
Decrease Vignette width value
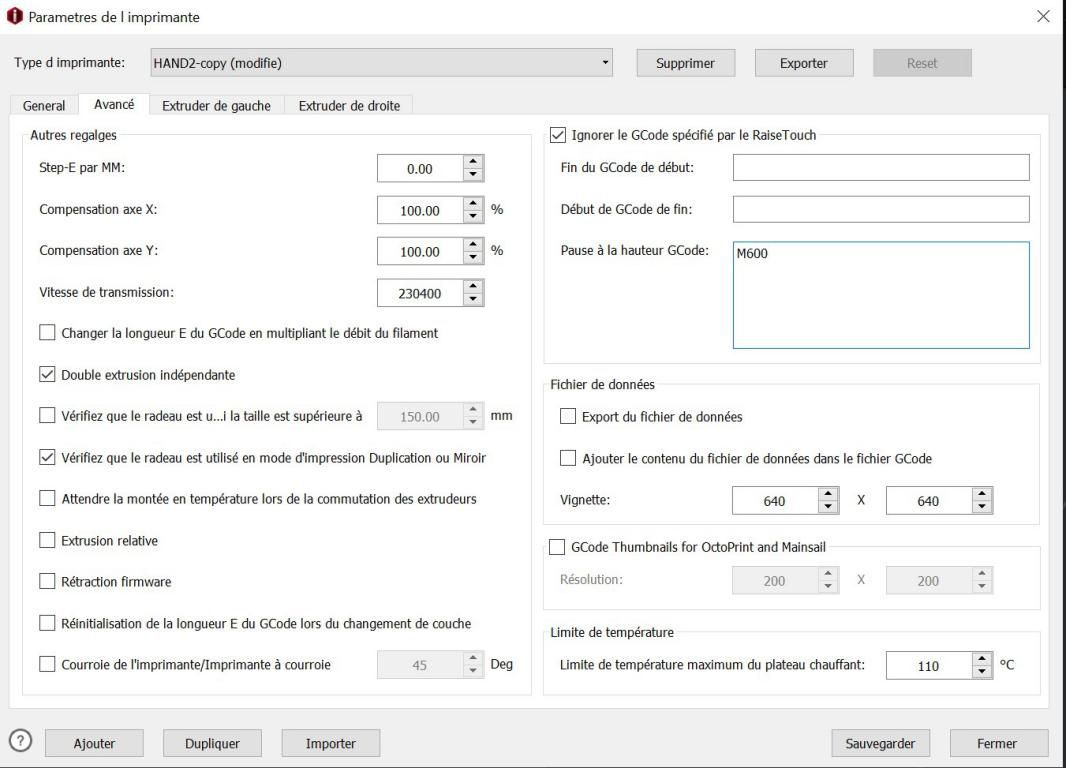[828, 507]
